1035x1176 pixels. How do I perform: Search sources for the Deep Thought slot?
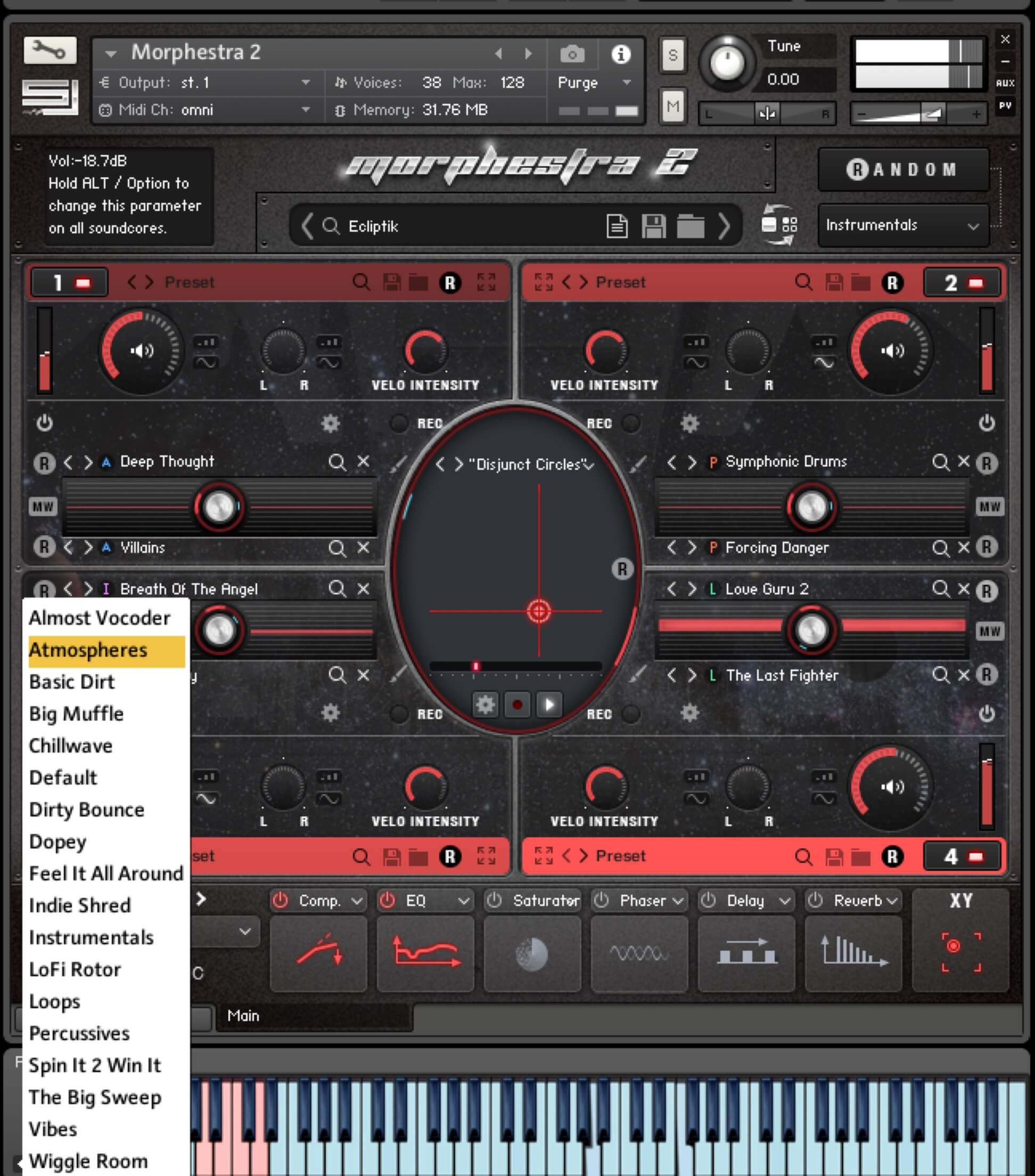tap(337, 461)
